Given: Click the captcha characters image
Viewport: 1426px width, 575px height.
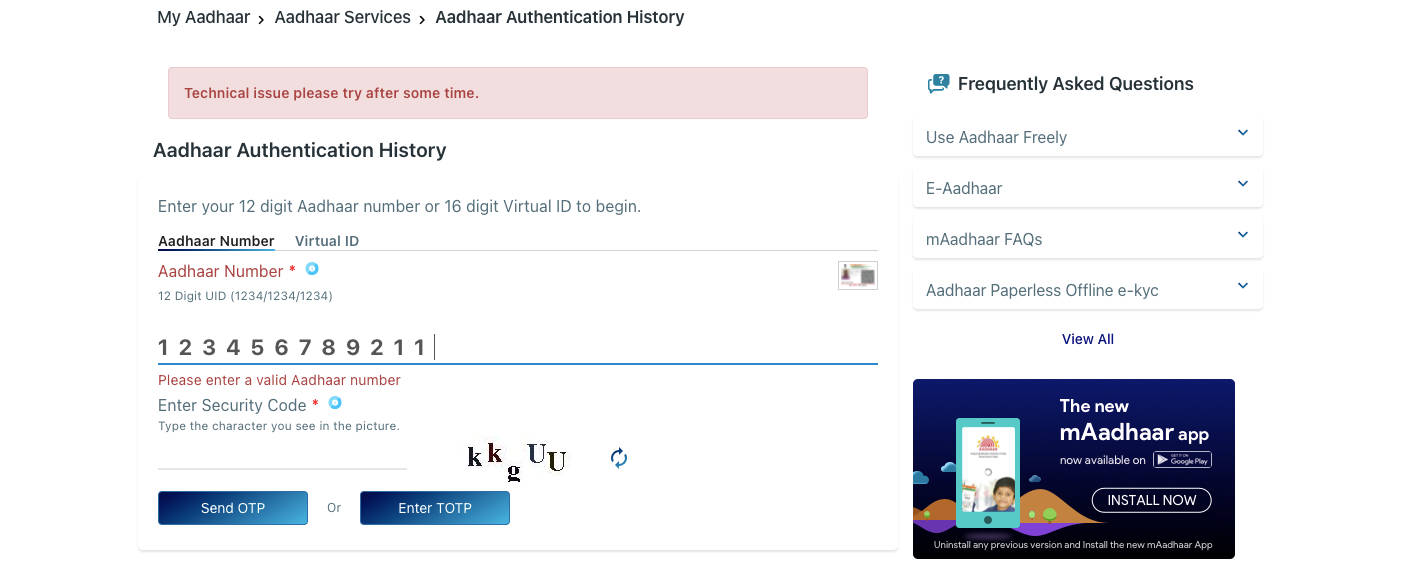Looking at the screenshot, I should click(x=517, y=459).
